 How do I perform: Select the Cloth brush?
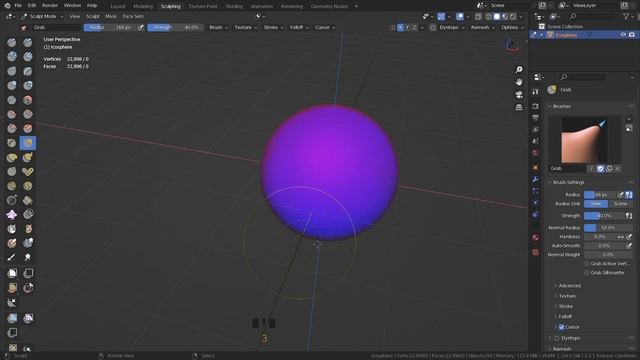[x=12, y=214]
